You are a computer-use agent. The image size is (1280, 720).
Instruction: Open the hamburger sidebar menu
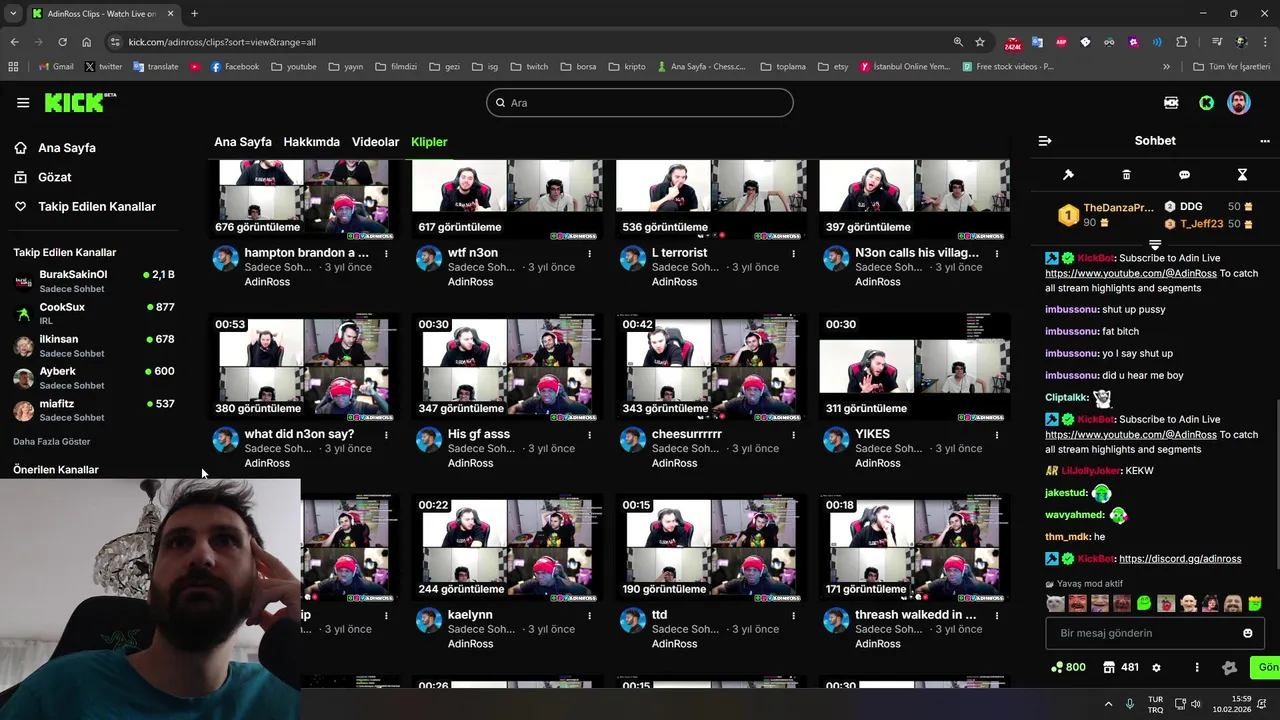pyautogui.click(x=23, y=102)
